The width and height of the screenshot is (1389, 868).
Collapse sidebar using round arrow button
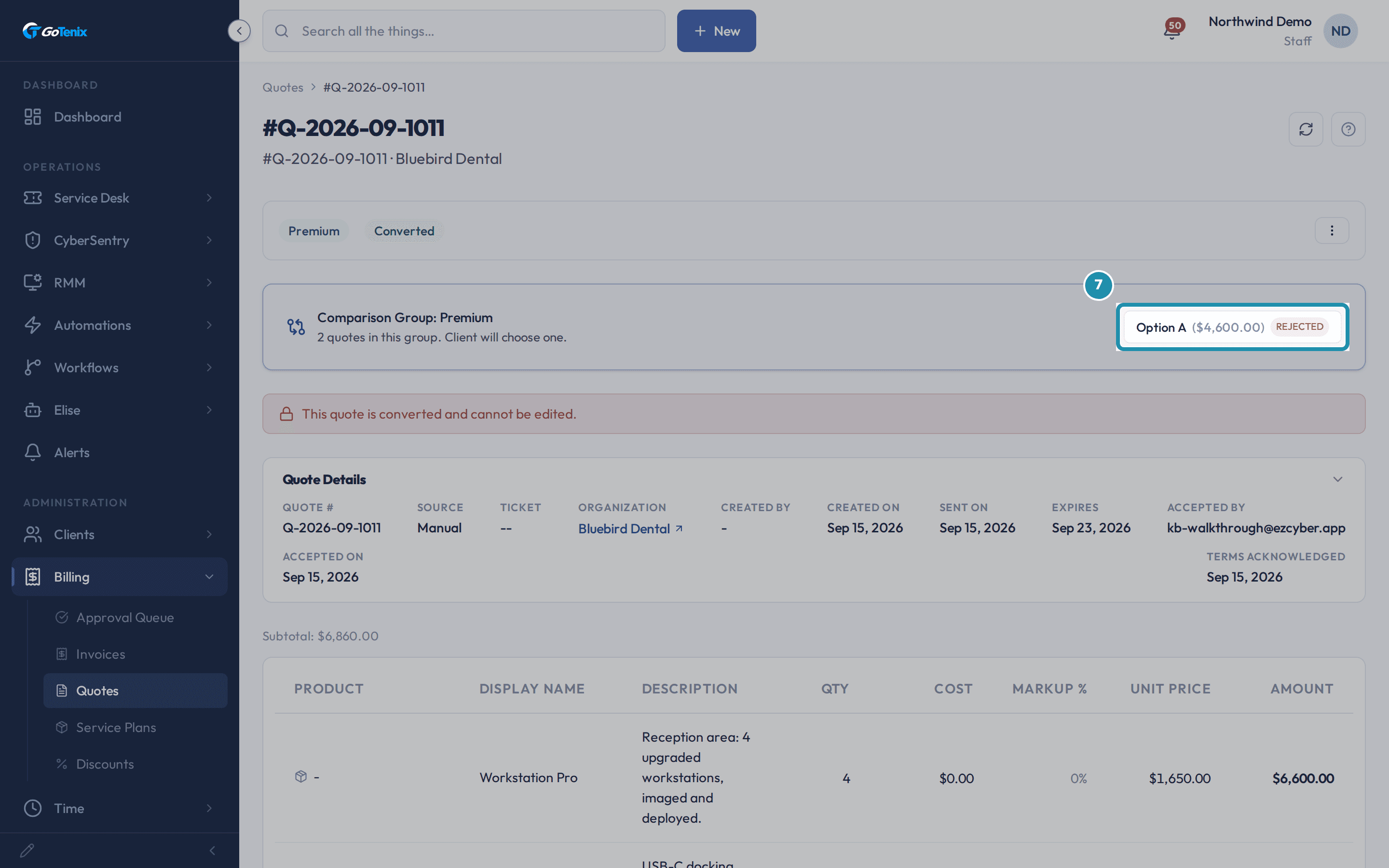(x=239, y=31)
